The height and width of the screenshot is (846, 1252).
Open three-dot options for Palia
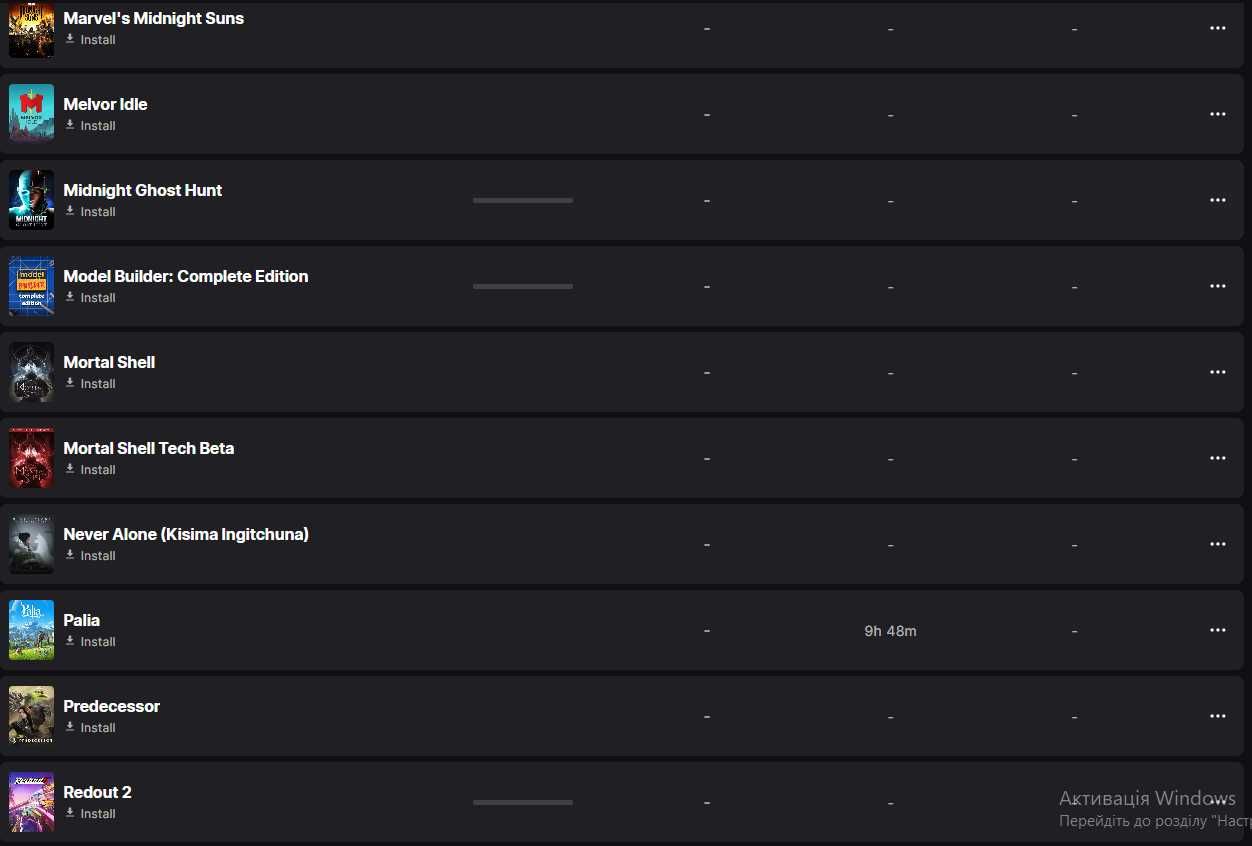tap(1217, 630)
